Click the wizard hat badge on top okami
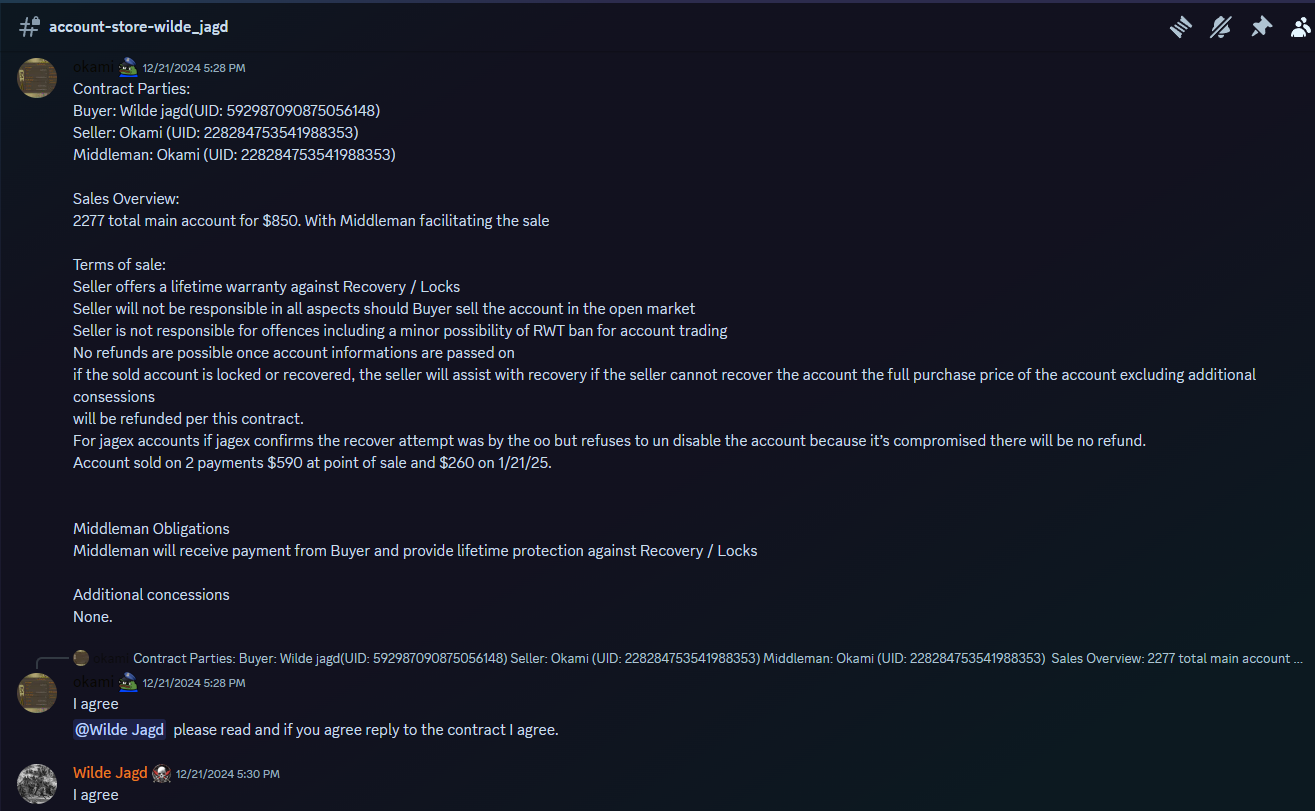This screenshot has width=1315, height=811. (128, 67)
